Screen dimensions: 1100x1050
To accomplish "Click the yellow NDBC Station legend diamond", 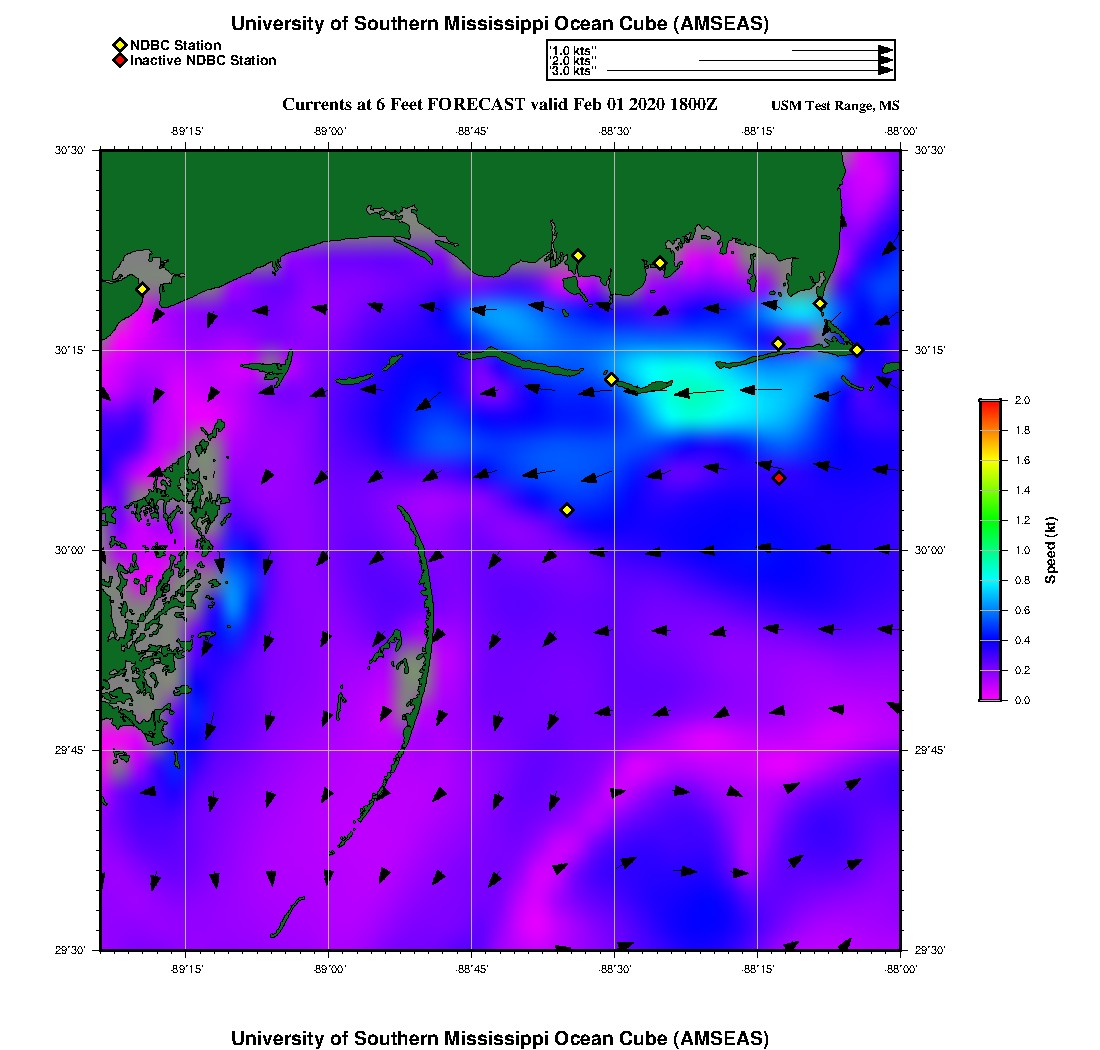I will [x=119, y=45].
